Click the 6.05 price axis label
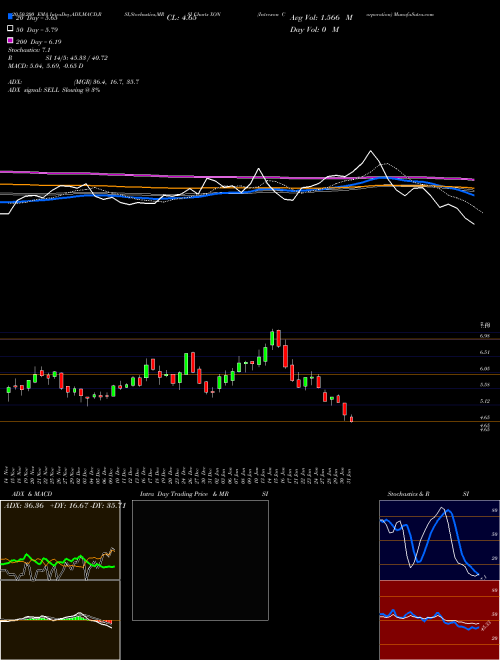 [x=485, y=368]
